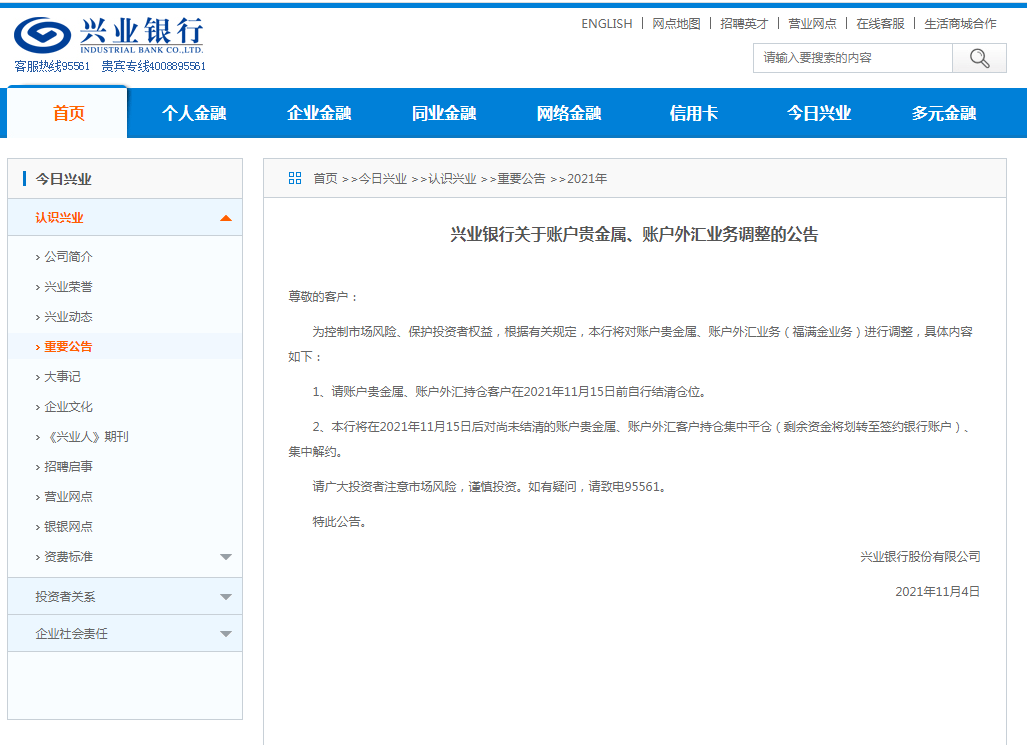Click the breadcrumb grid icon
This screenshot has width=1027, height=745.
pos(295,178)
